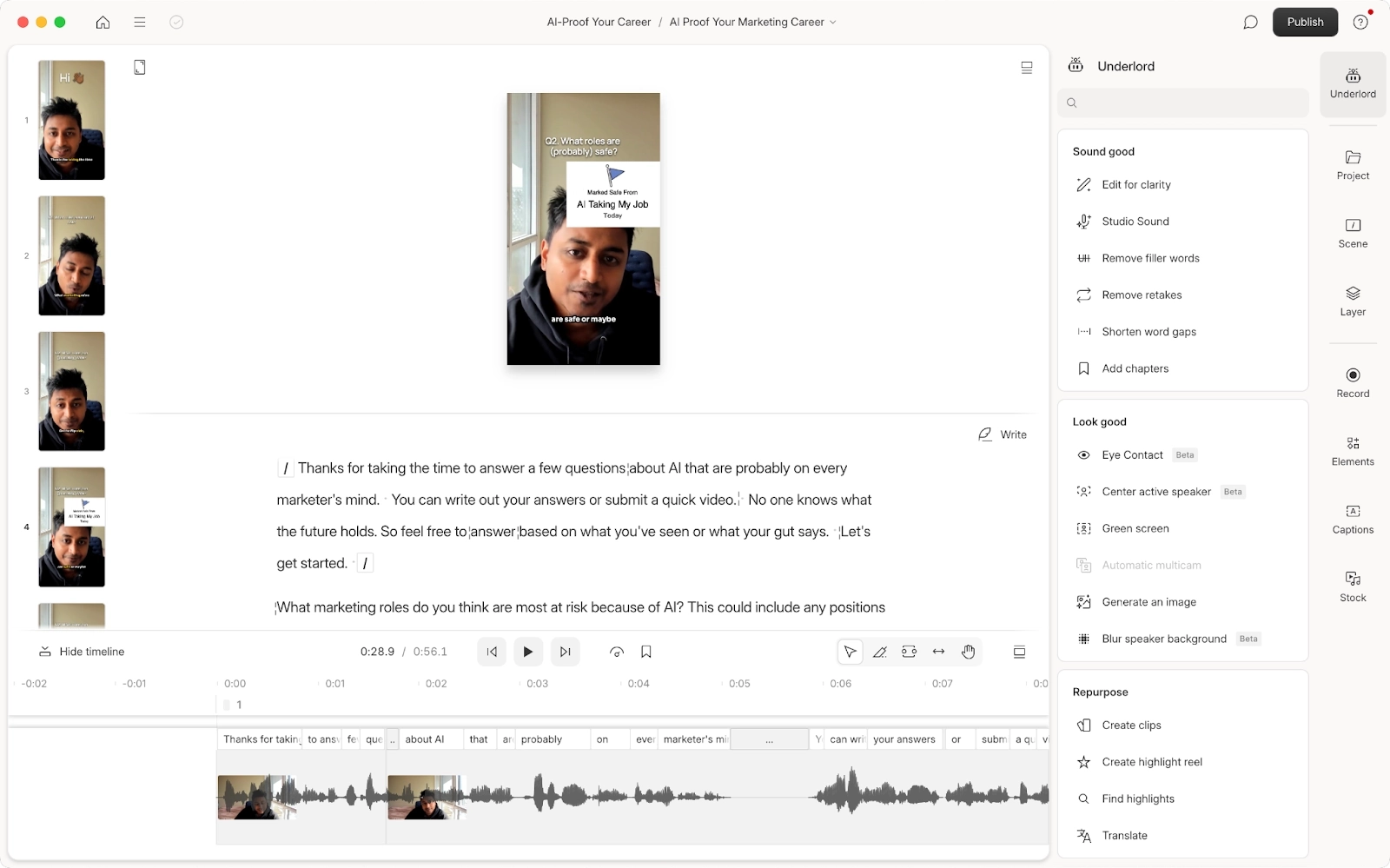Open the Project panel

[1352, 165]
